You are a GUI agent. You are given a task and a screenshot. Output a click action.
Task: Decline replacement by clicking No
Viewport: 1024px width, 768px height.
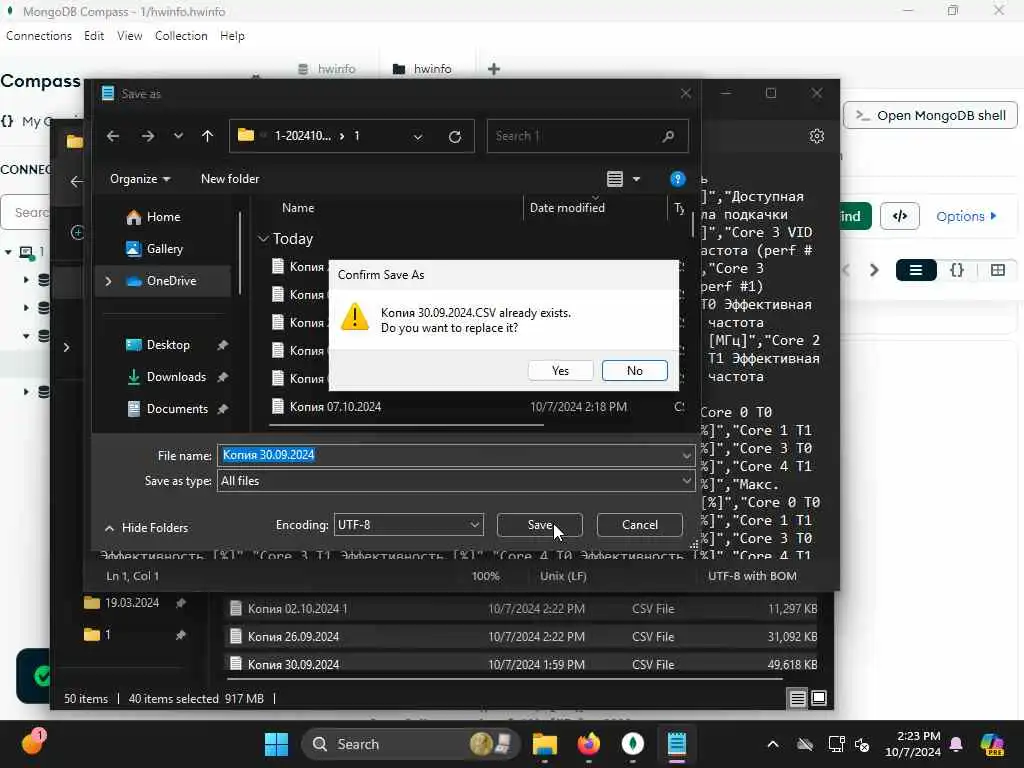click(x=634, y=370)
